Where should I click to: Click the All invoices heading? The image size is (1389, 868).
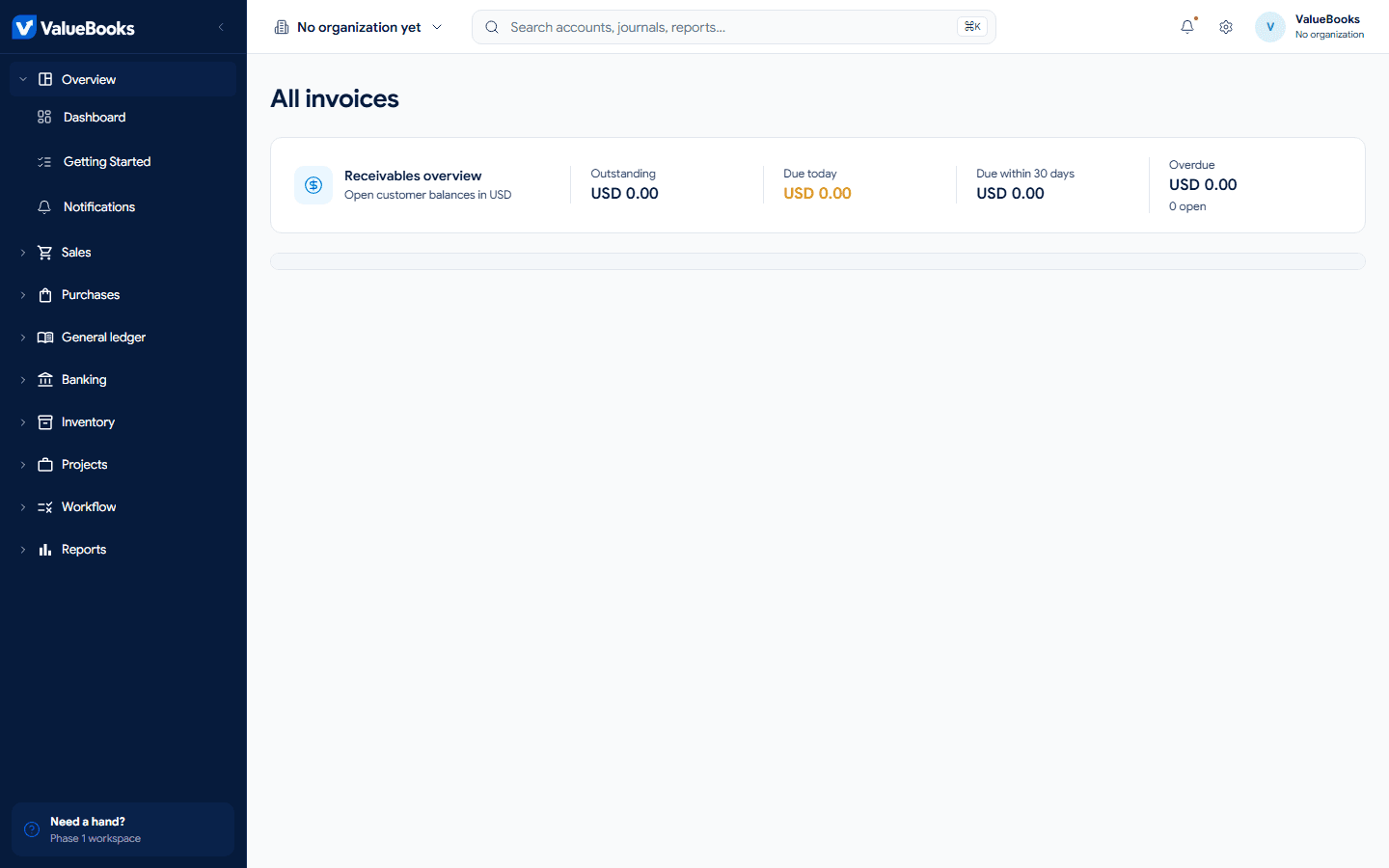(x=335, y=98)
